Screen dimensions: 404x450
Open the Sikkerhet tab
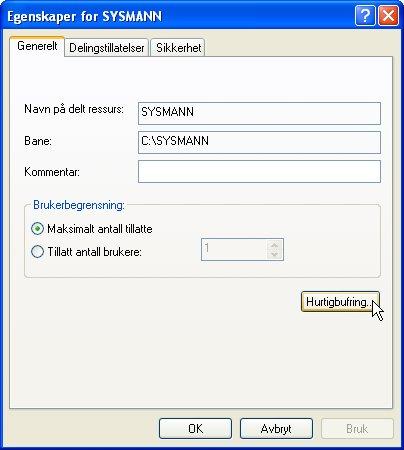click(178, 48)
